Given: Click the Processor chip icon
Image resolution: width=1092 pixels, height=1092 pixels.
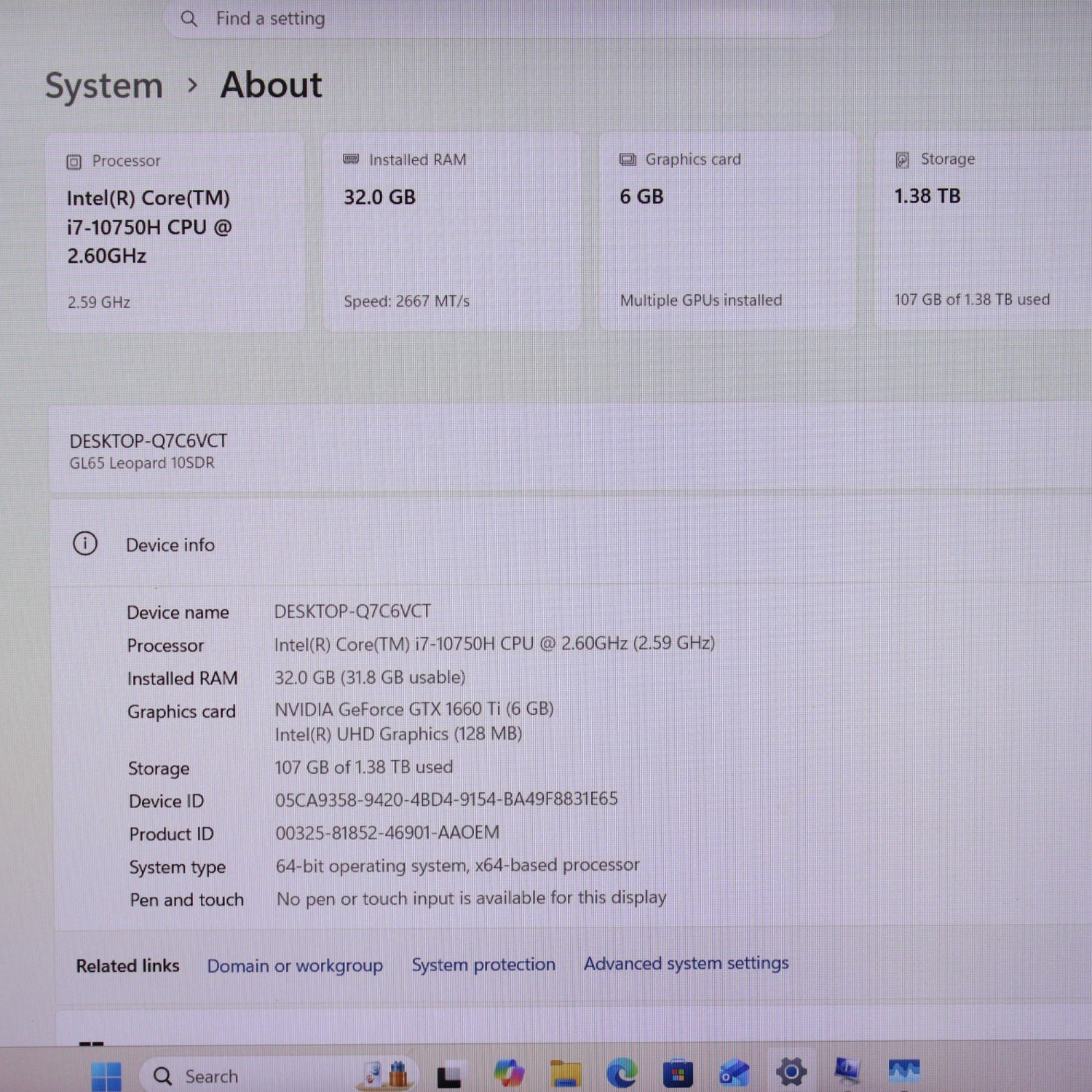Looking at the screenshot, I should click(x=74, y=162).
